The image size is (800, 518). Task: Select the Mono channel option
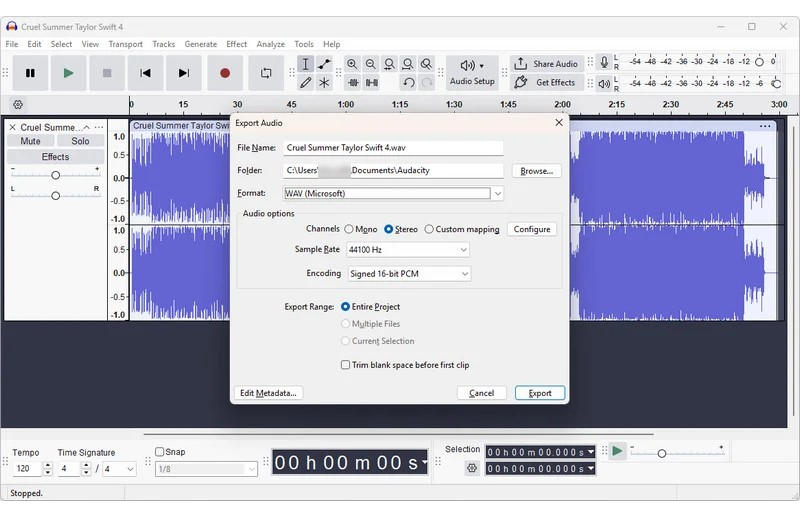[349, 229]
